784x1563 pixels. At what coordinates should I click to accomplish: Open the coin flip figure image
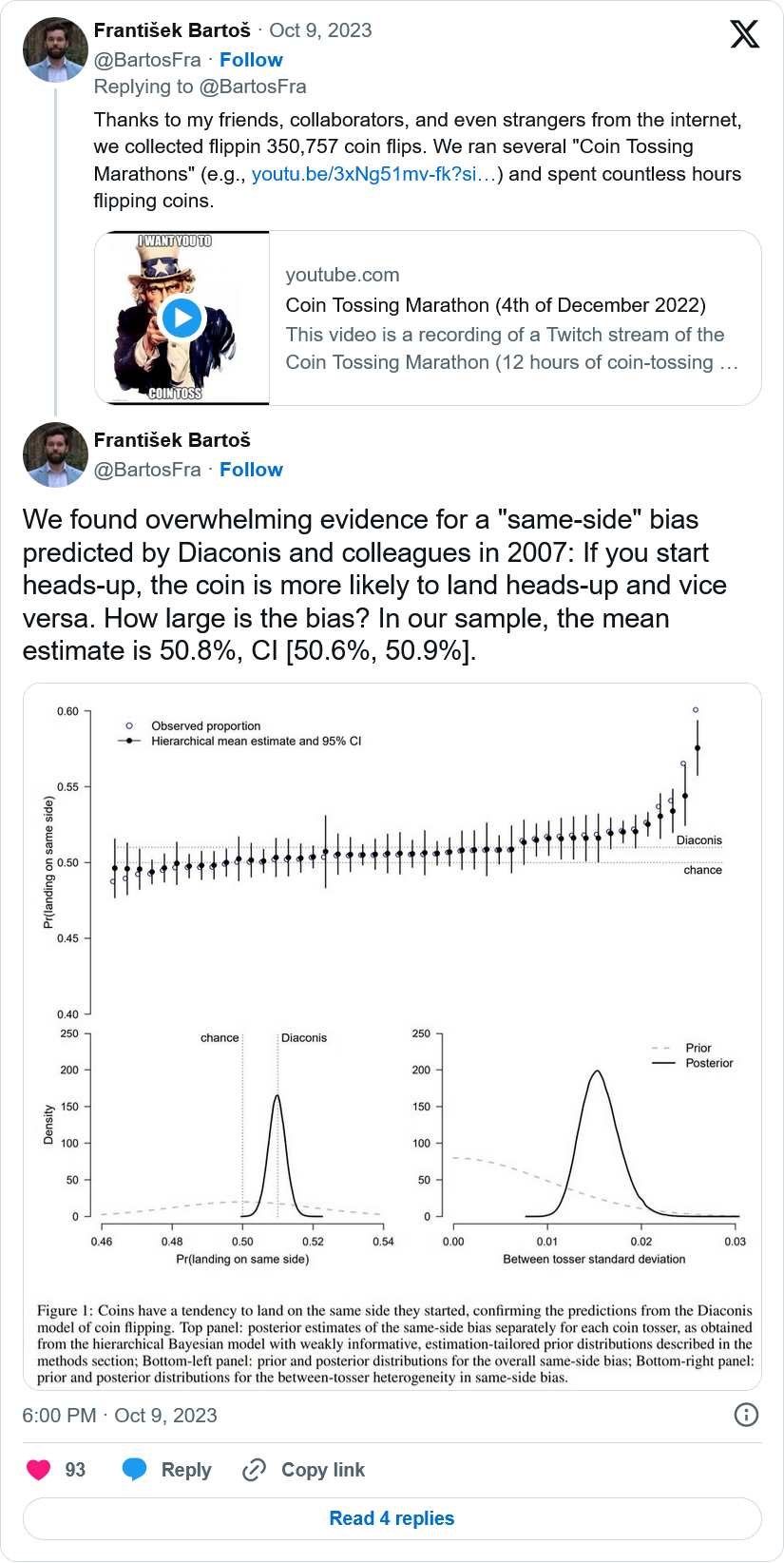coord(392,1036)
